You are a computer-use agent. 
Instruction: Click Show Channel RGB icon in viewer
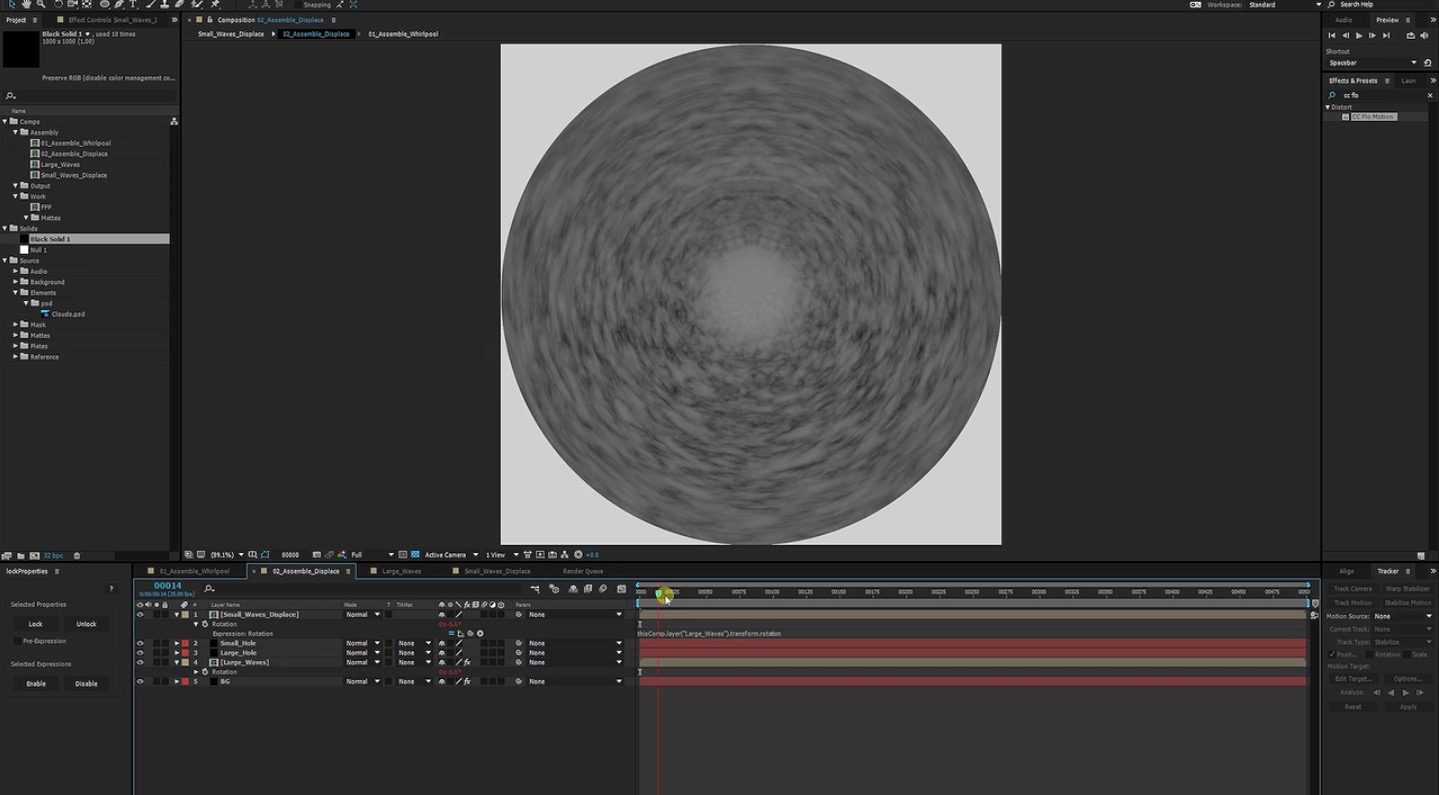pyautogui.click(x=342, y=554)
